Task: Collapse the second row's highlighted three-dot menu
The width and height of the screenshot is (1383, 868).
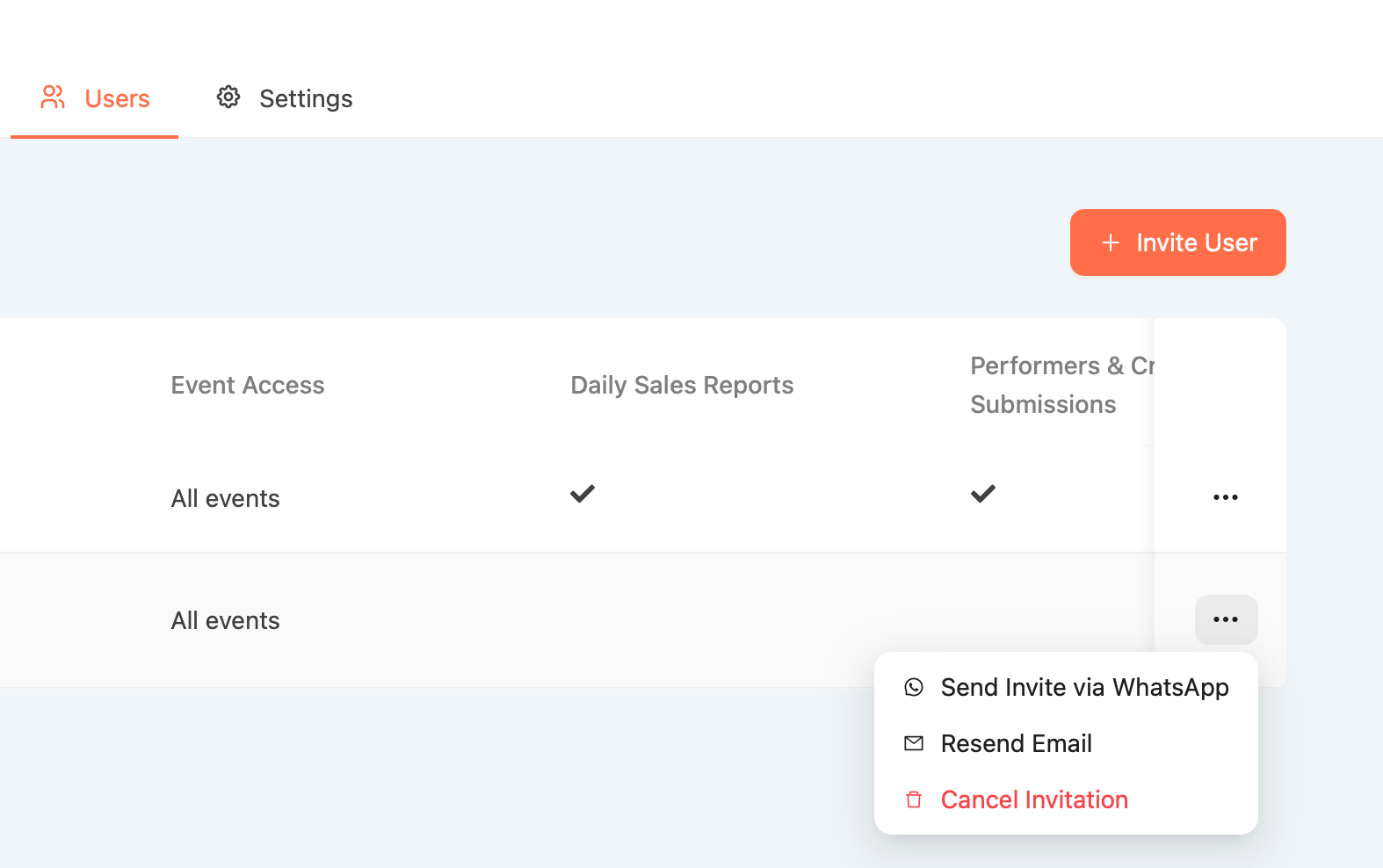Action: 1226,619
